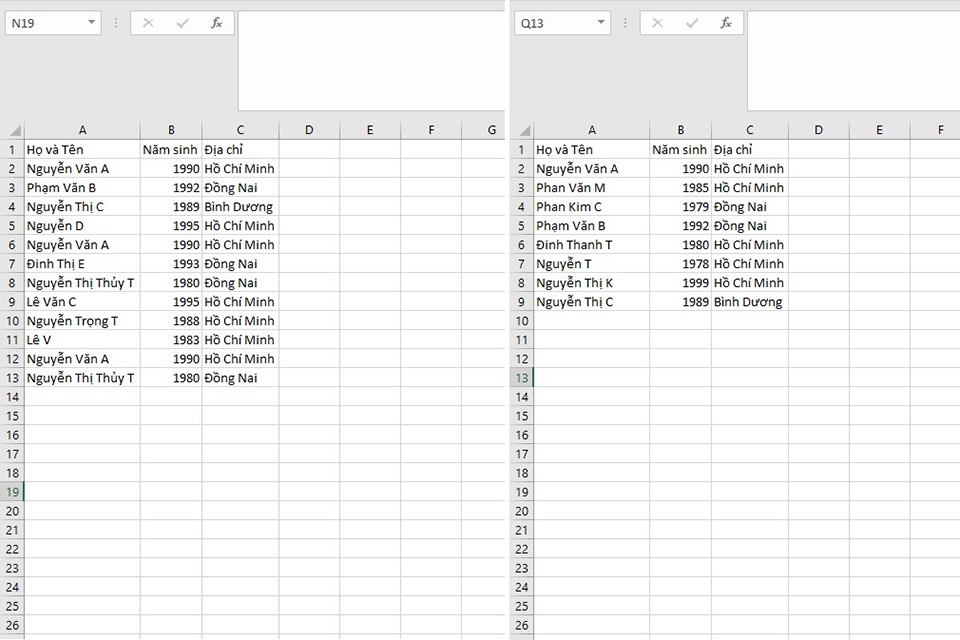960x640 pixels.
Task: Open the Name Box dropdown showing Q13
Action: (x=601, y=23)
